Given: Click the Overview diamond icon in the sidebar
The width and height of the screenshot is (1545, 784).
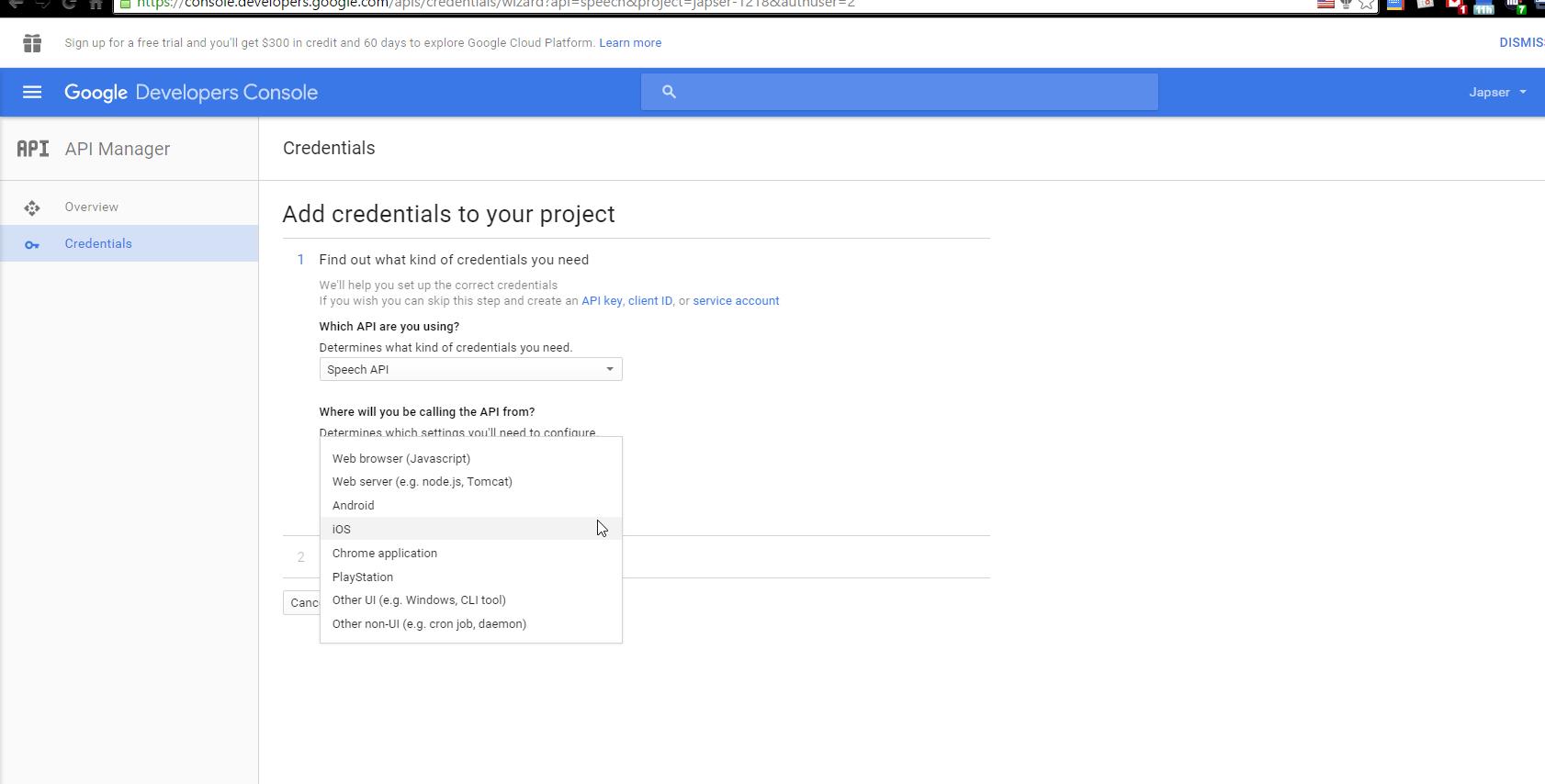Looking at the screenshot, I should point(32,207).
